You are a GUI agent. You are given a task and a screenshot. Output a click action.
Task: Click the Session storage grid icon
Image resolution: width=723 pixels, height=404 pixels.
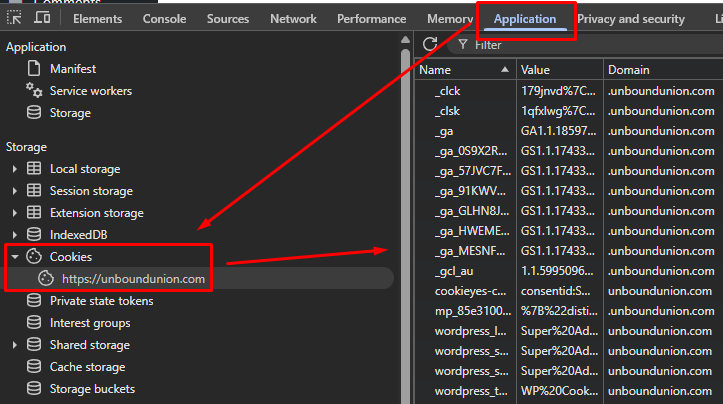(x=34, y=190)
